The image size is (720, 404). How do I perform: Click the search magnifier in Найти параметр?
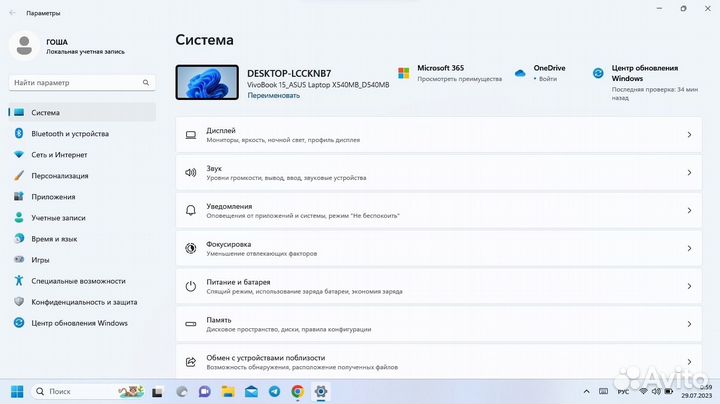coord(146,83)
